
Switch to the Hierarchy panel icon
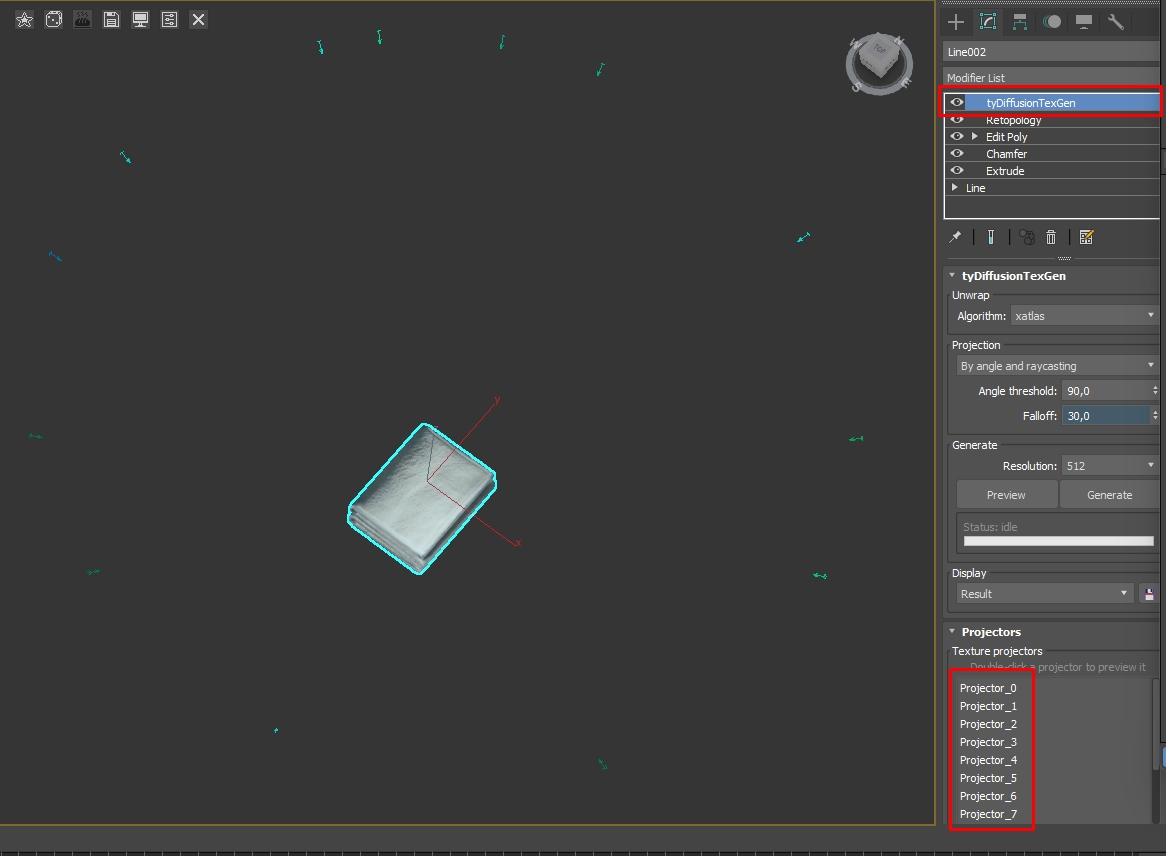(x=1020, y=22)
